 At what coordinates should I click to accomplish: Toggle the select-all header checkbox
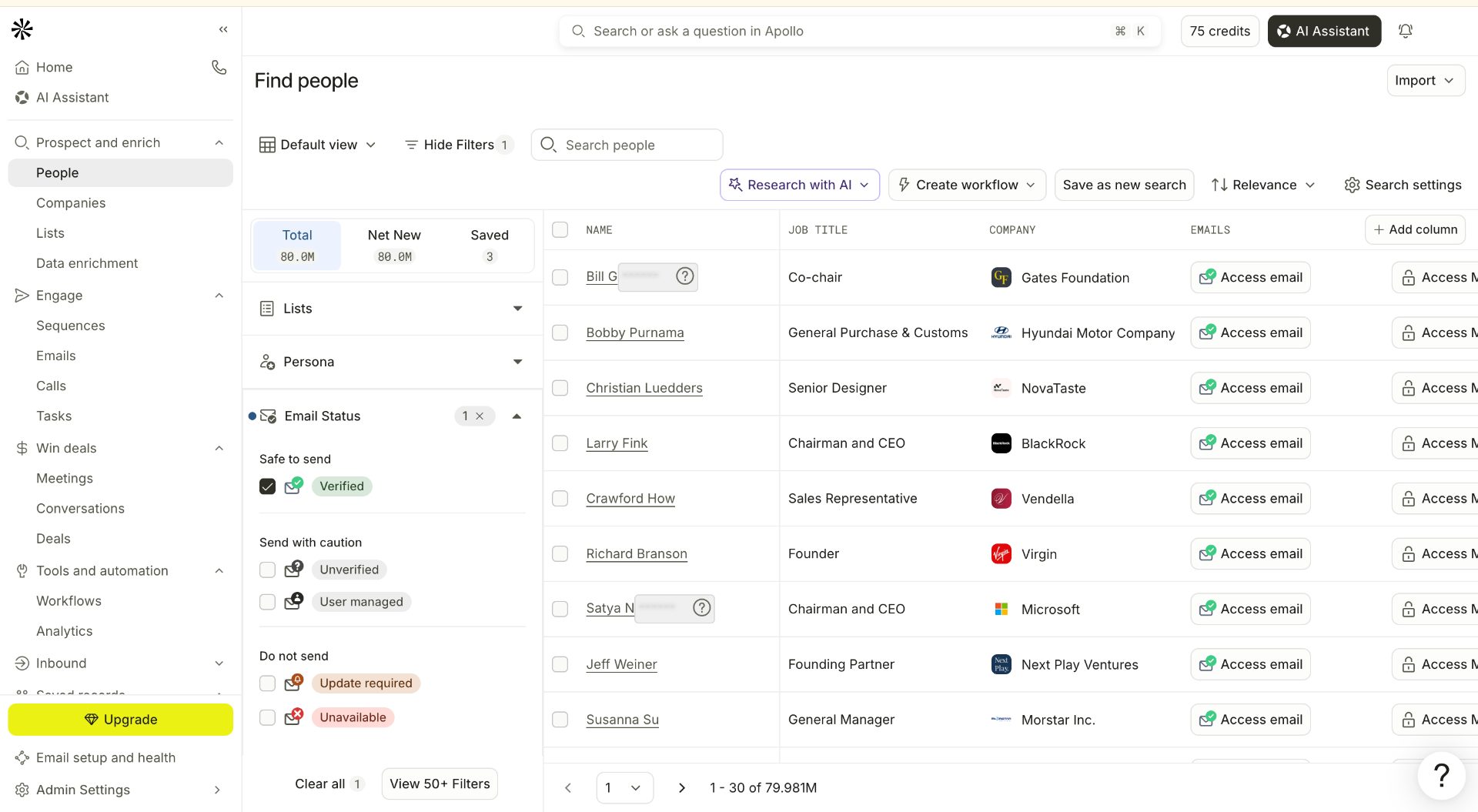tap(560, 229)
